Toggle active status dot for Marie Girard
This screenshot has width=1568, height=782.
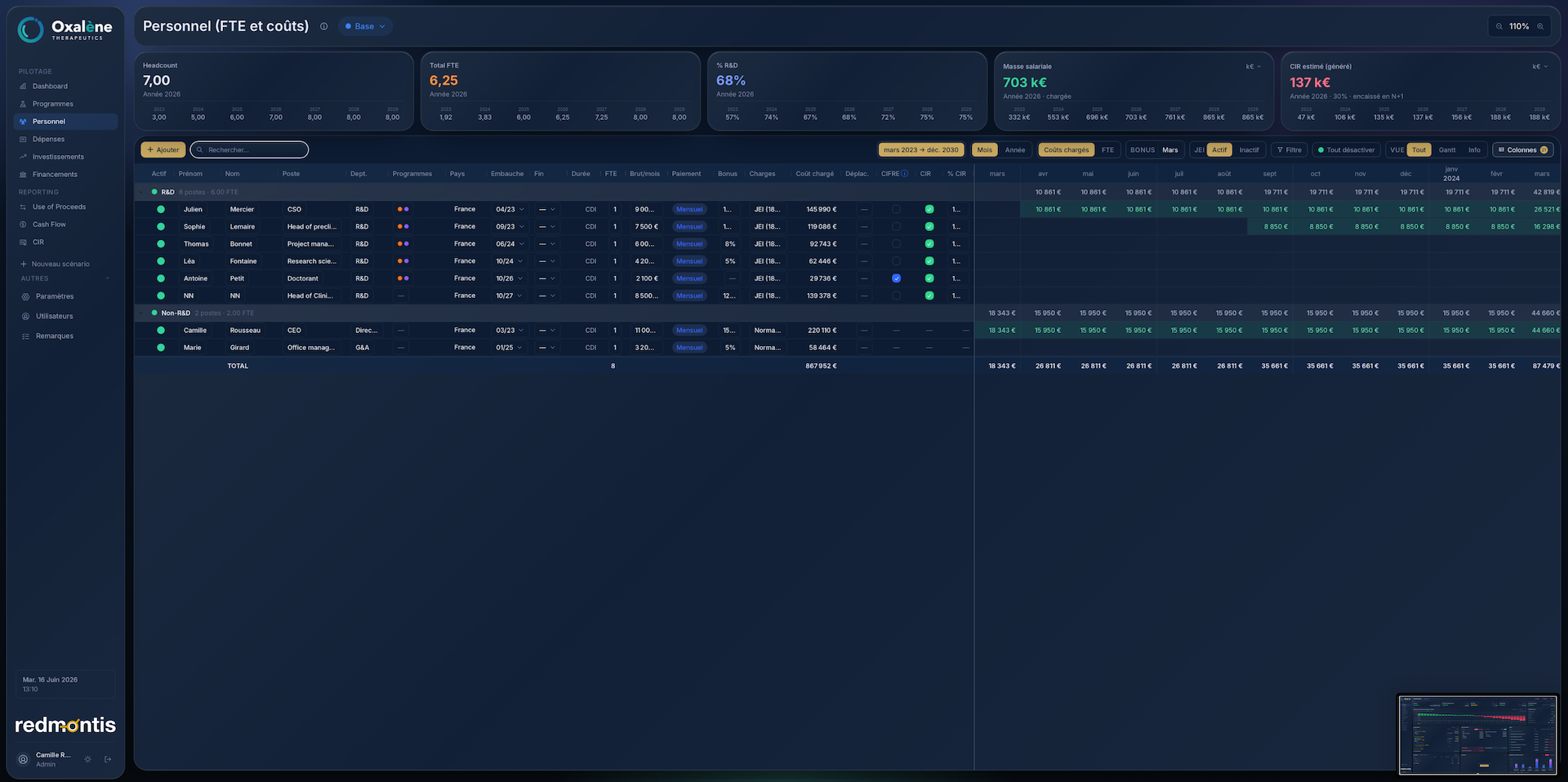click(x=161, y=348)
